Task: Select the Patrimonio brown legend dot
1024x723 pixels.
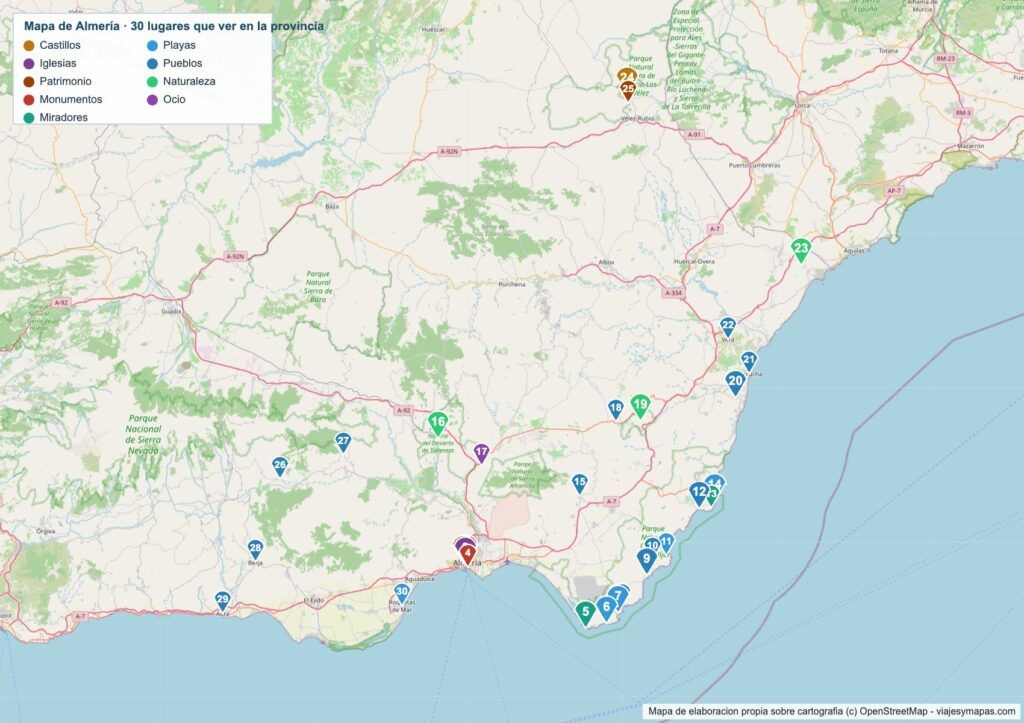Action: pyautogui.click(x=29, y=82)
